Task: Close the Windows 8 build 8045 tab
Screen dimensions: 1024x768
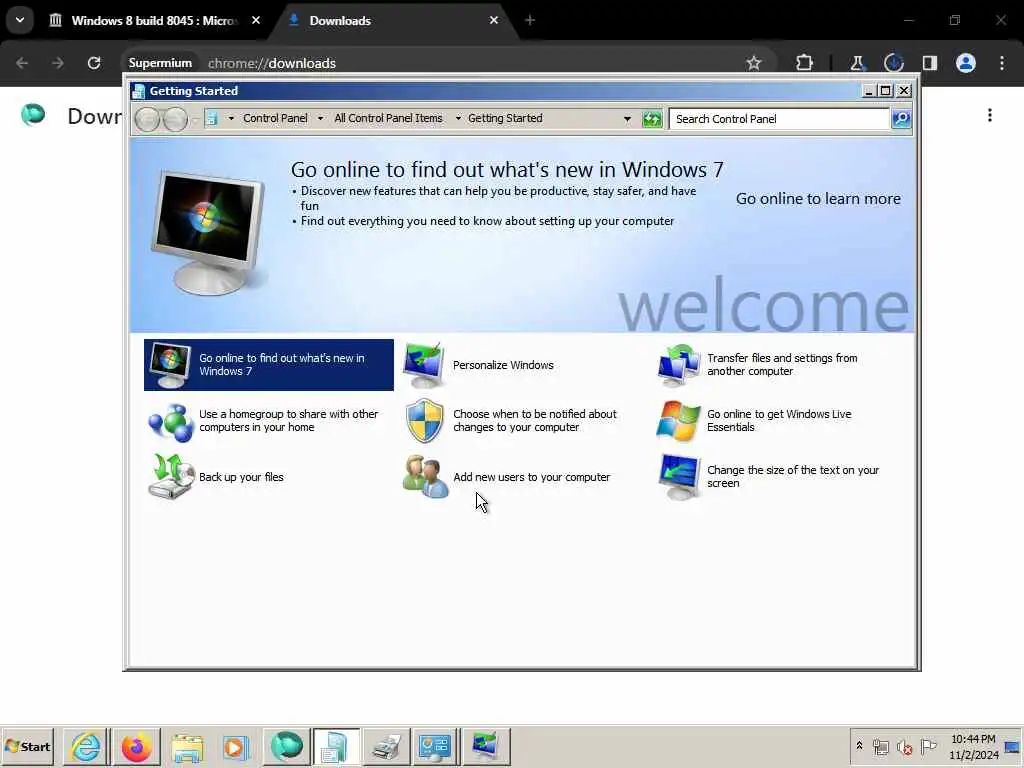Action: (256, 20)
